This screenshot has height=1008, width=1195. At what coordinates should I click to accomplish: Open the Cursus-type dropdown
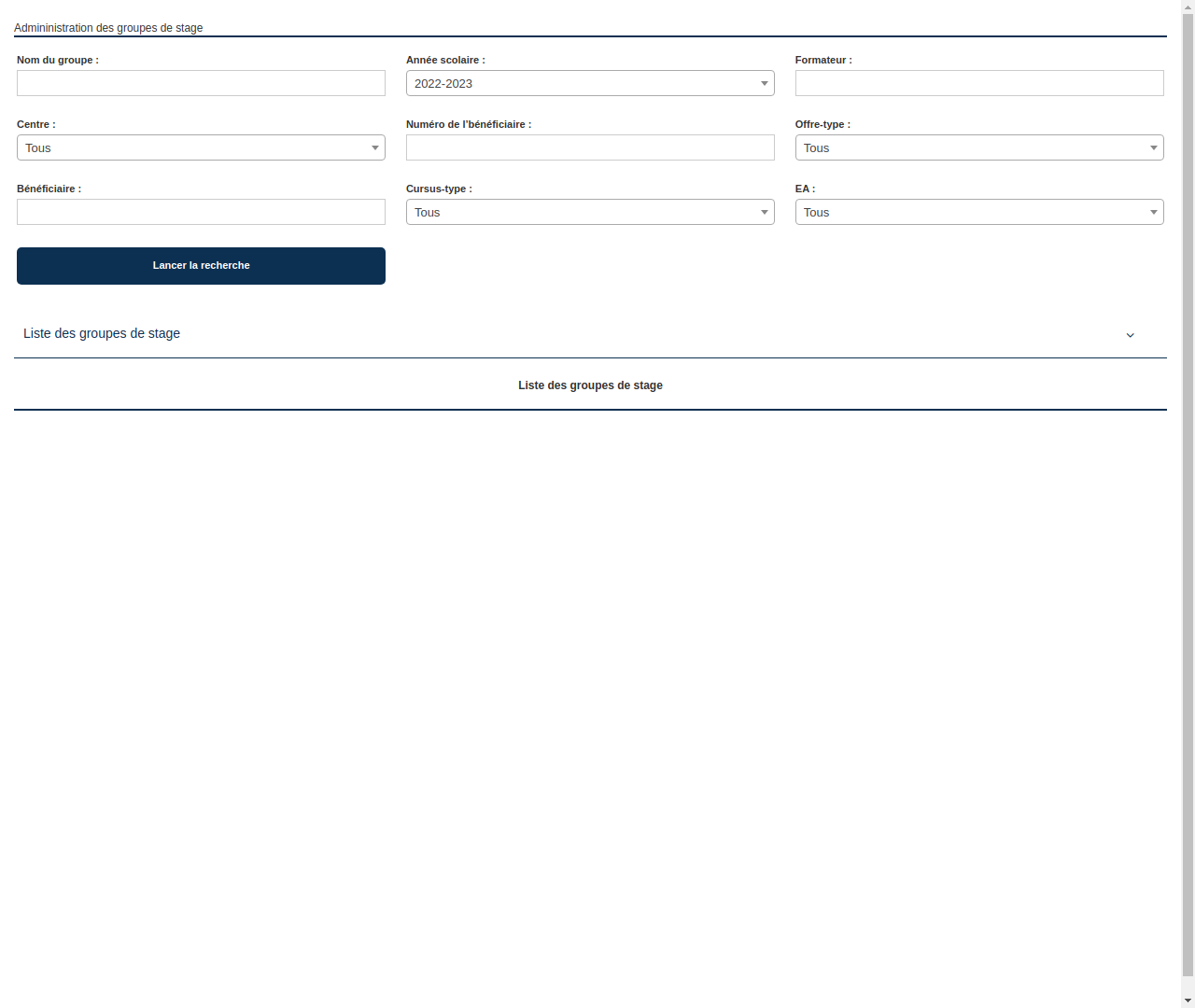pyautogui.click(x=590, y=212)
